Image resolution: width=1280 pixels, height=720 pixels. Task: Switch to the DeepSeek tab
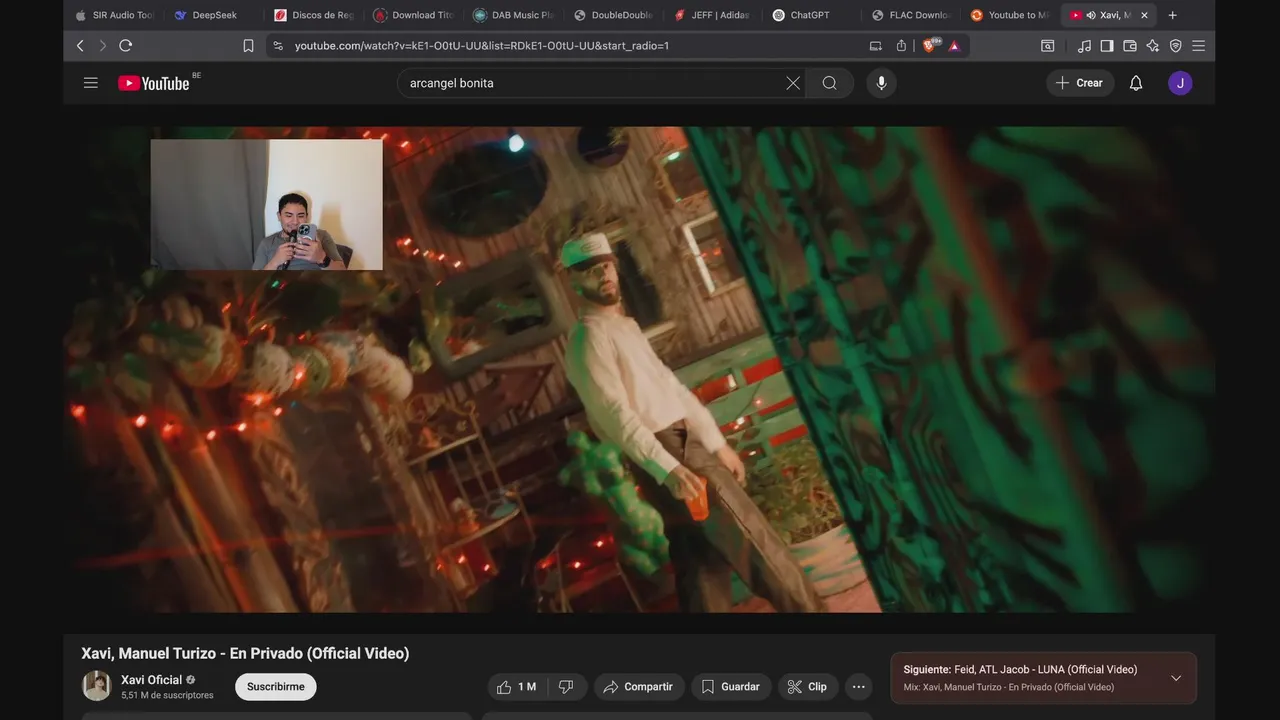point(212,15)
